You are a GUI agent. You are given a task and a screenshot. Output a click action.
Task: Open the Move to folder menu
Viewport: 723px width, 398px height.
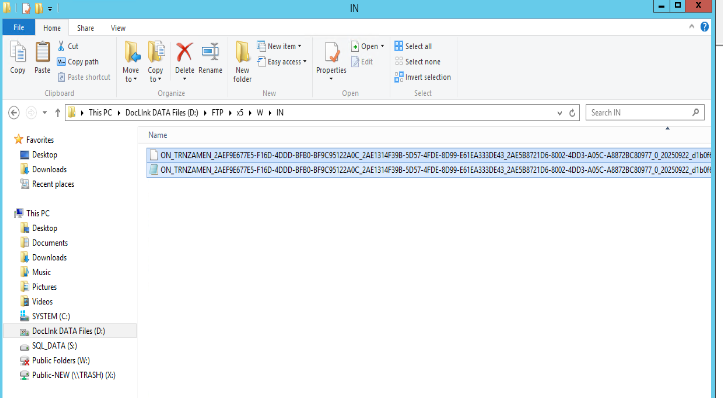[131, 62]
